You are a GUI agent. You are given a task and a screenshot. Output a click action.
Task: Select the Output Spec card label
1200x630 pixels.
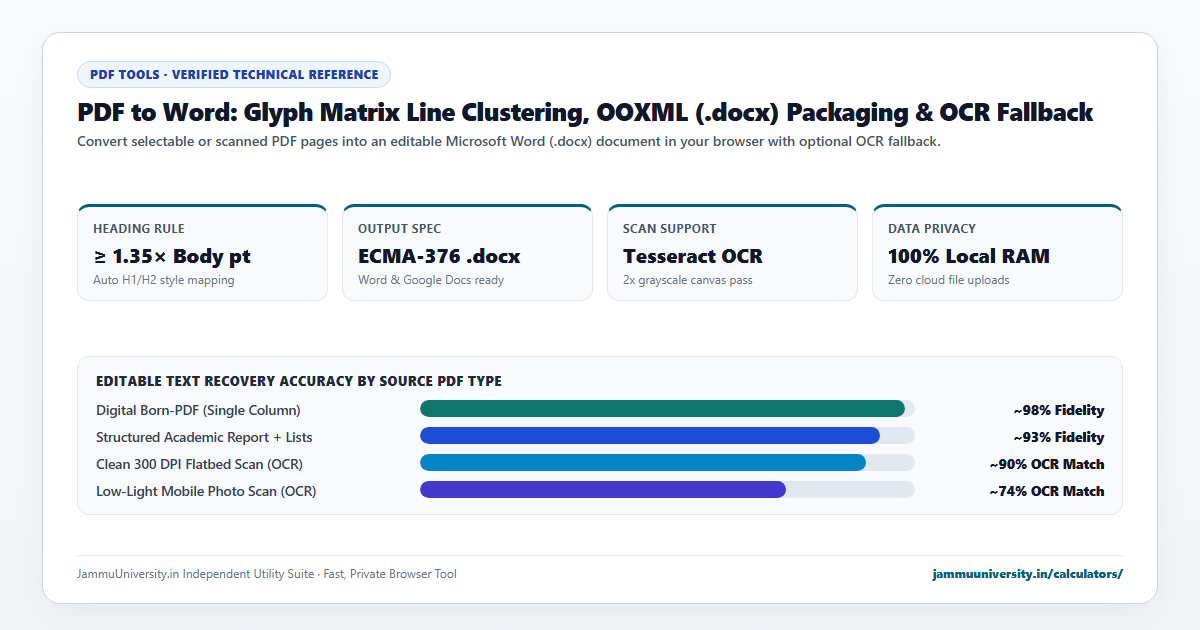coord(400,229)
